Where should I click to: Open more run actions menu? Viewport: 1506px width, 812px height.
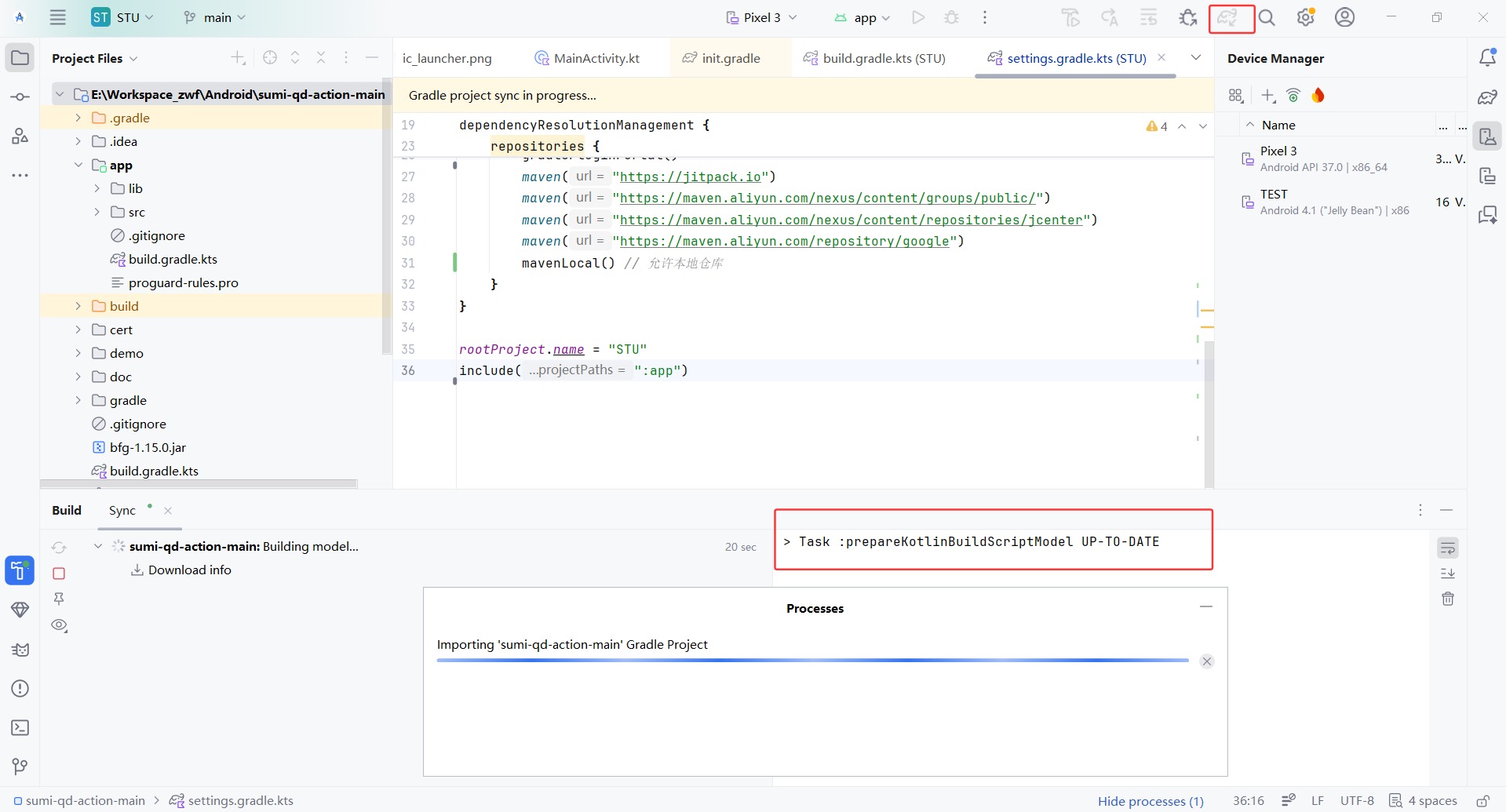pyautogui.click(x=985, y=17)
